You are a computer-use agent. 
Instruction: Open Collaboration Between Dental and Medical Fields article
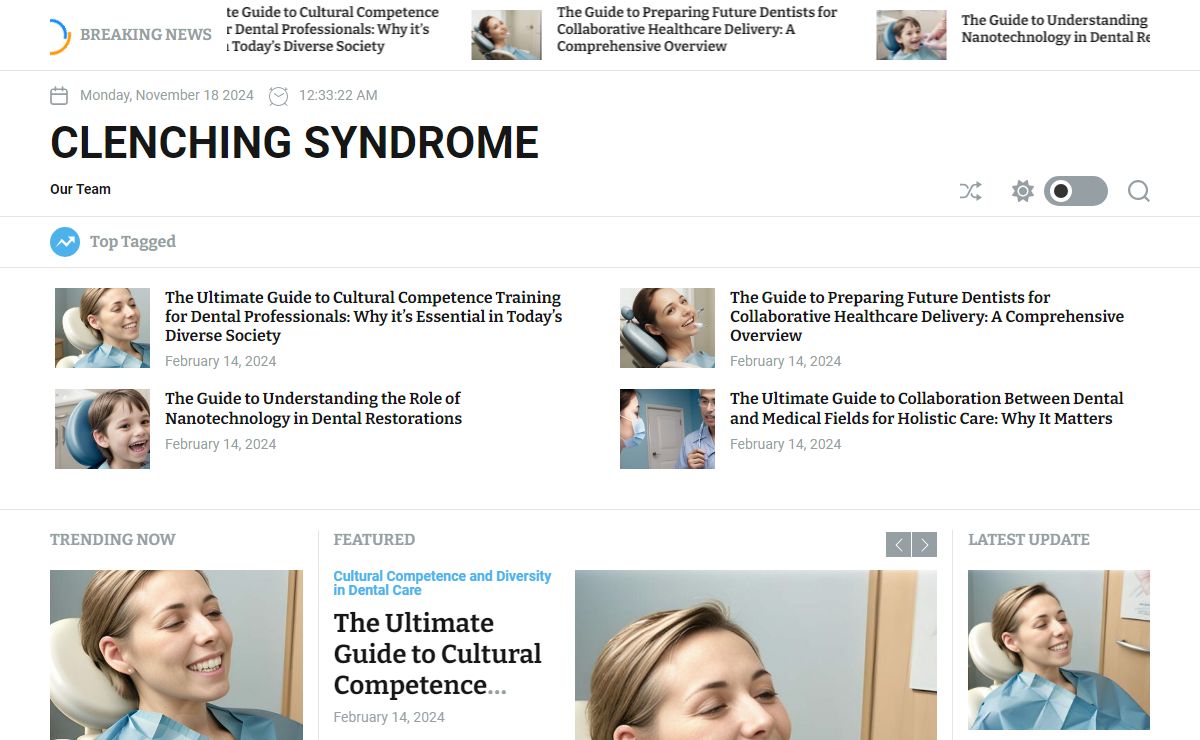point(927,408)
